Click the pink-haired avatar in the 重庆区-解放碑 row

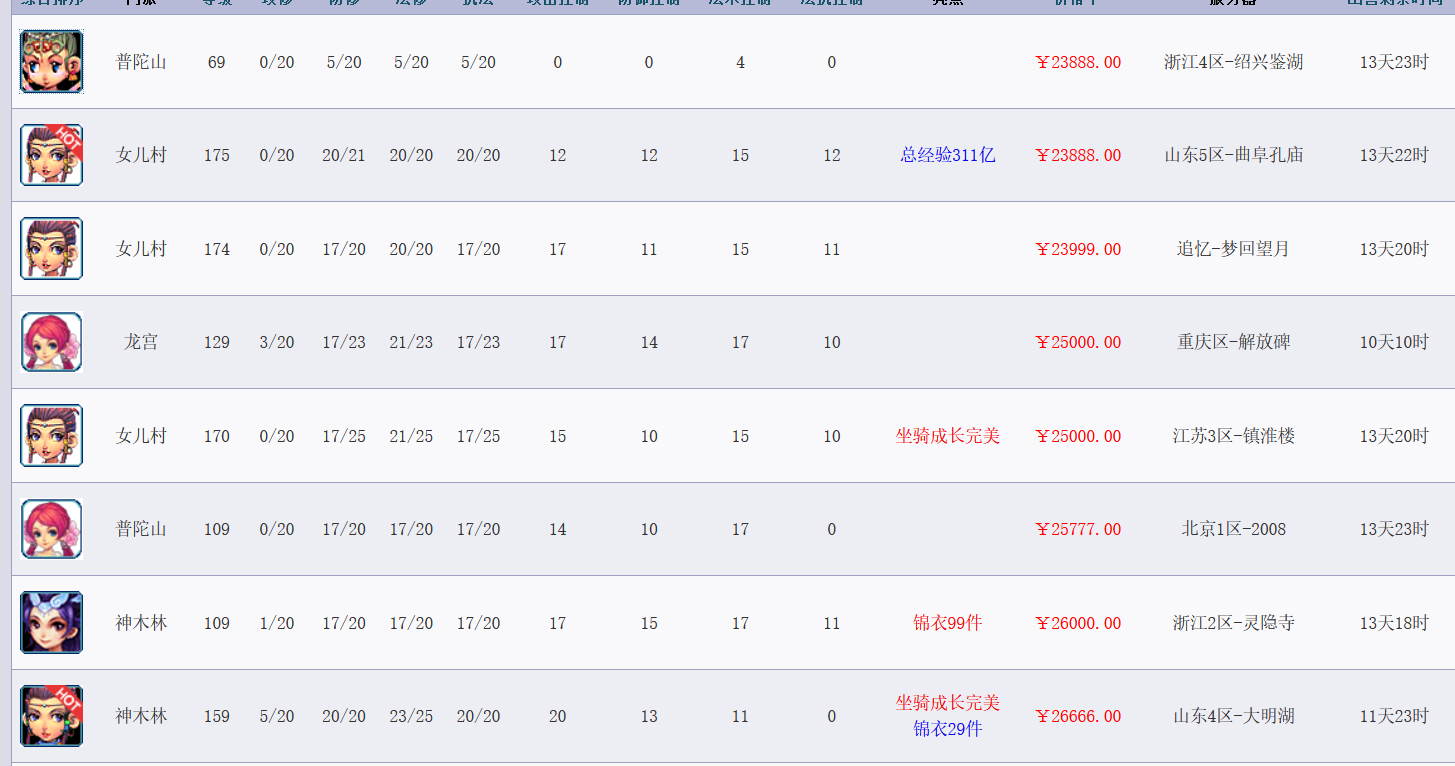(x=52, y=342)
